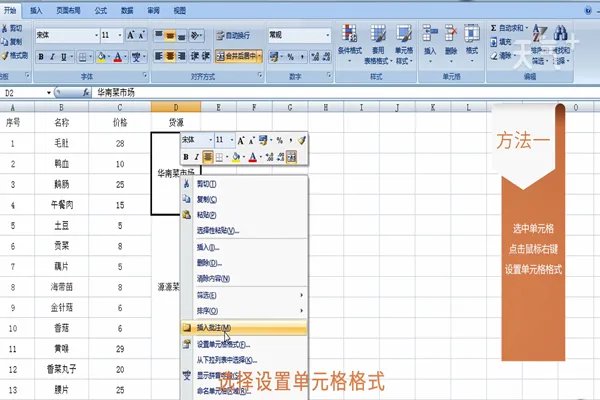Increase indent in the ribbon
Viewport: 600px width, 400px height.
click(205, 57)
